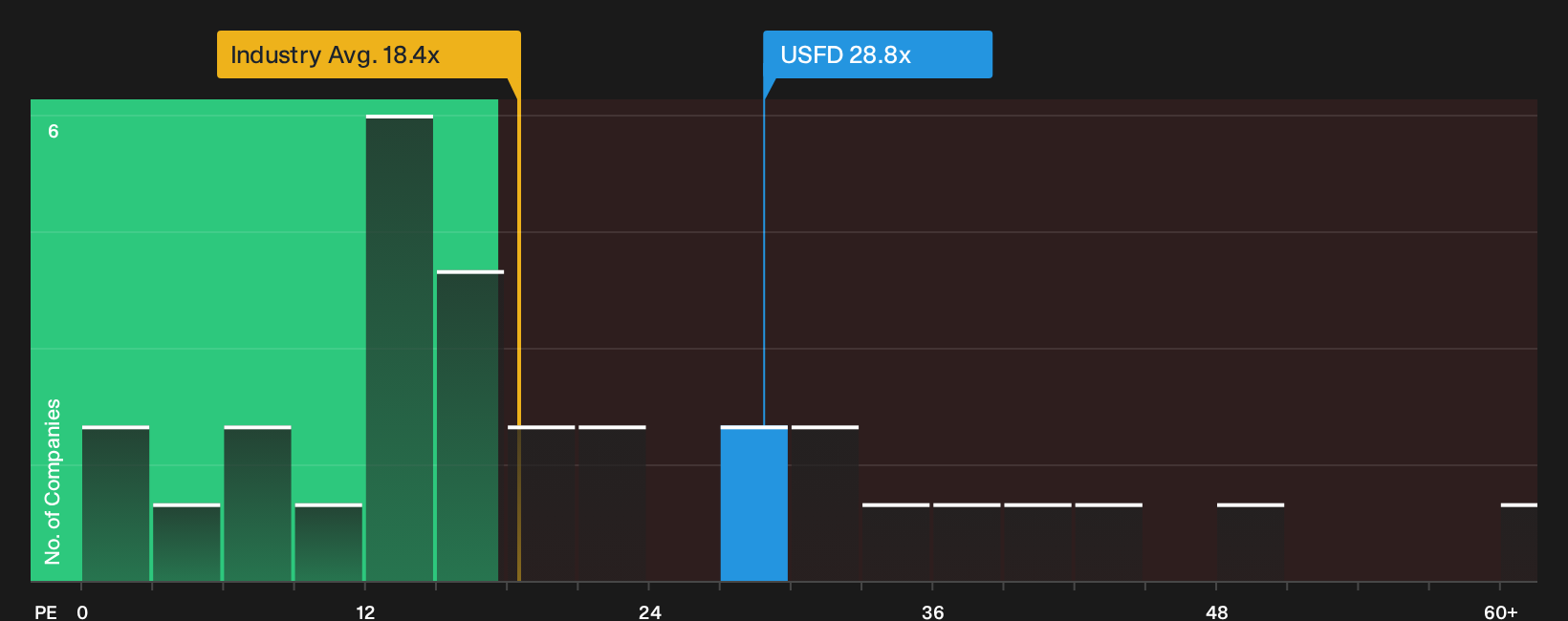The width and height of the screenshot is (1568, 621).
Task: Click the USFD 28.8x label
Action: pyautogui.click(x=877, y=54)
